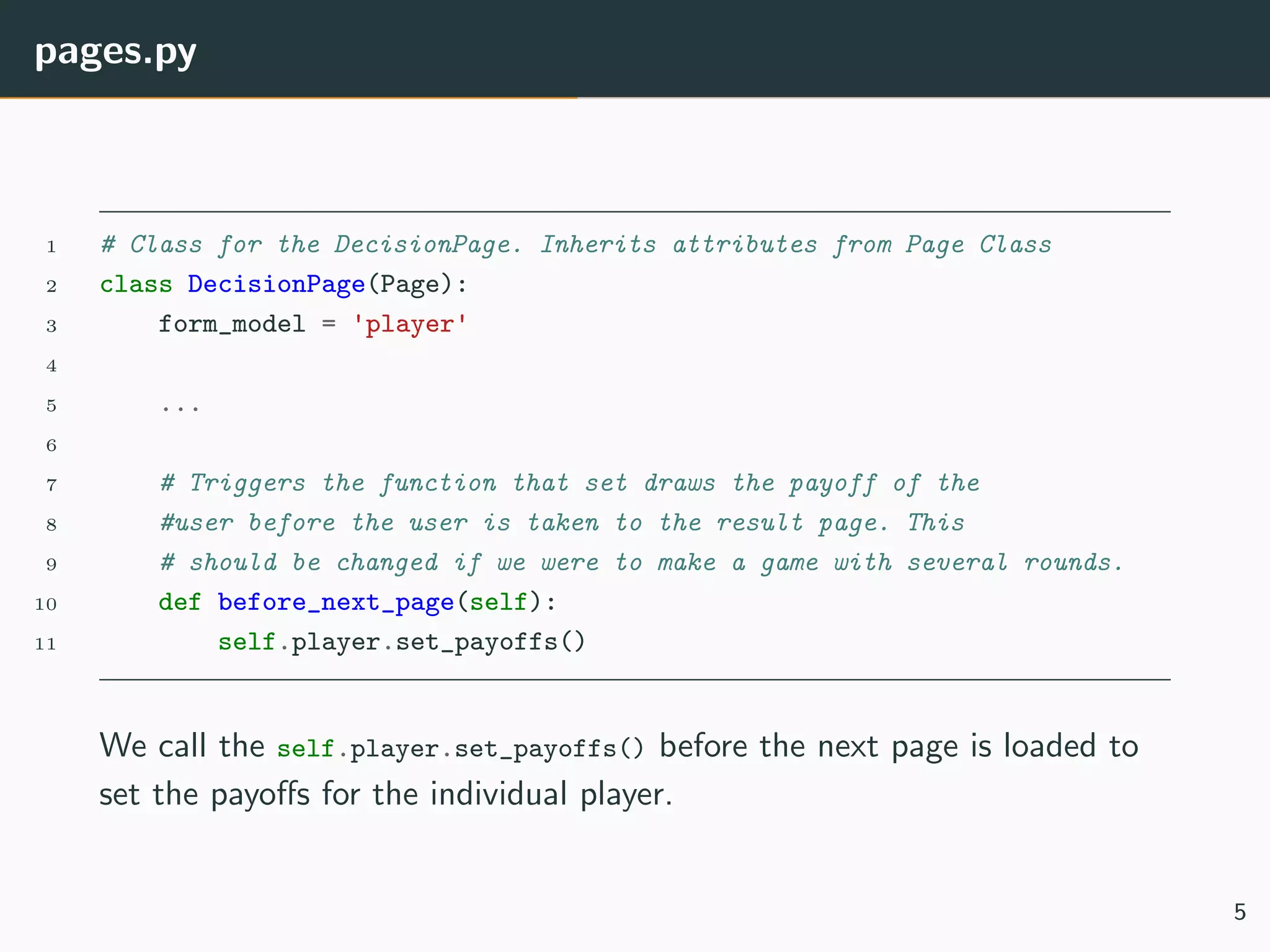This screenshot has height=952, width=1270.
Task: Click set_payoffs() call on line 11
Action: [x=490, y=642]
